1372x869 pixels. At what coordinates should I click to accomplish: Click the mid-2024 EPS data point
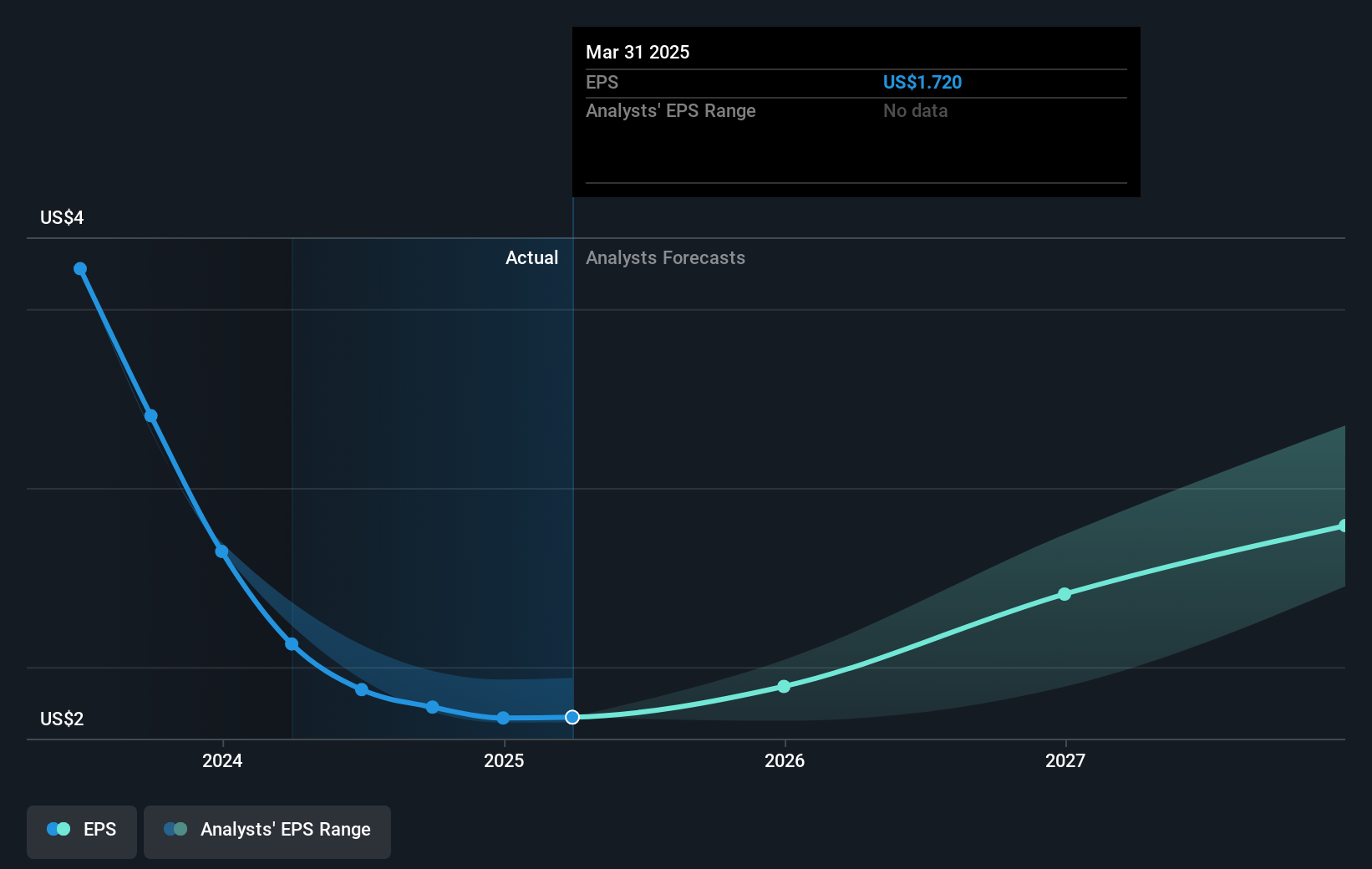click(362, 689)
